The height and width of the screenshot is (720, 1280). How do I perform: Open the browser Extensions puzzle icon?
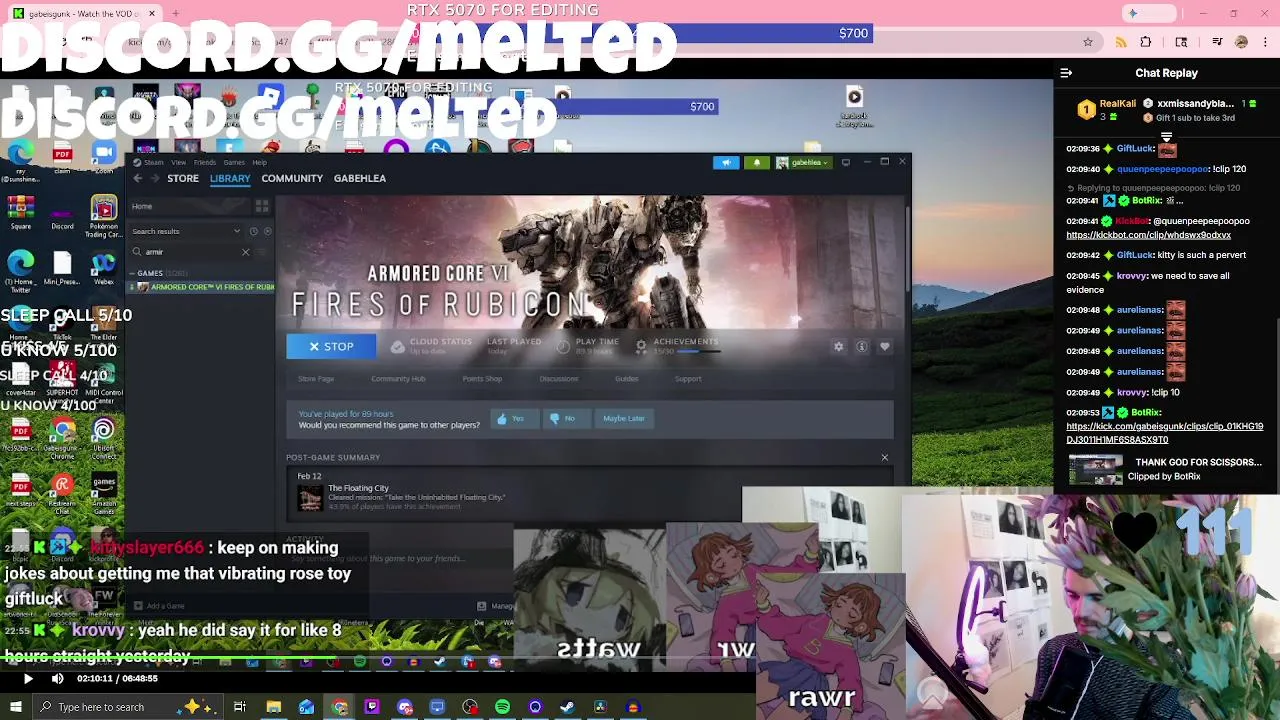pyautogui.click(x=1146, y=42)
